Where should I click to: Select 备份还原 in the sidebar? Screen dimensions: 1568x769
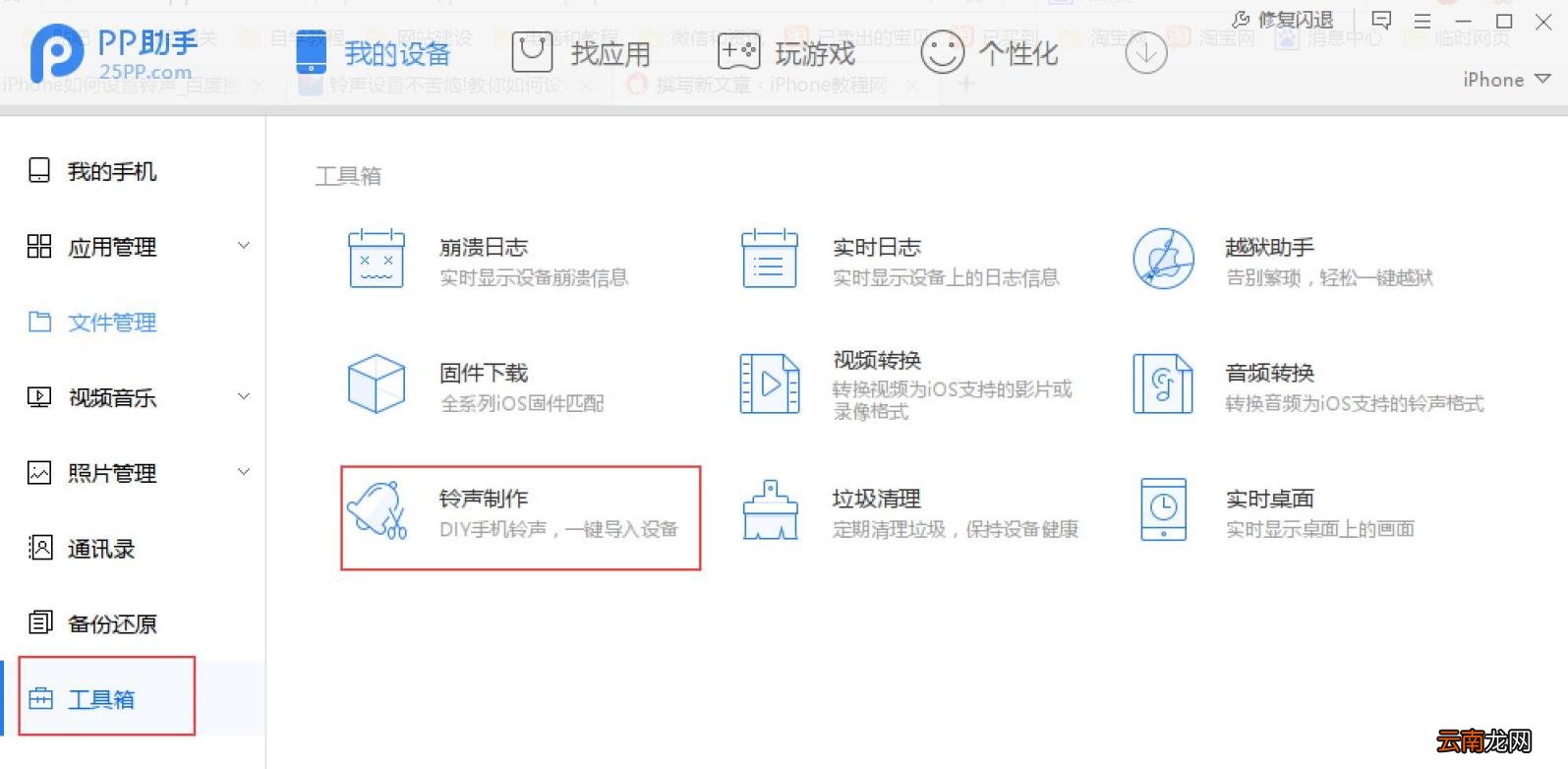point(133,622)
